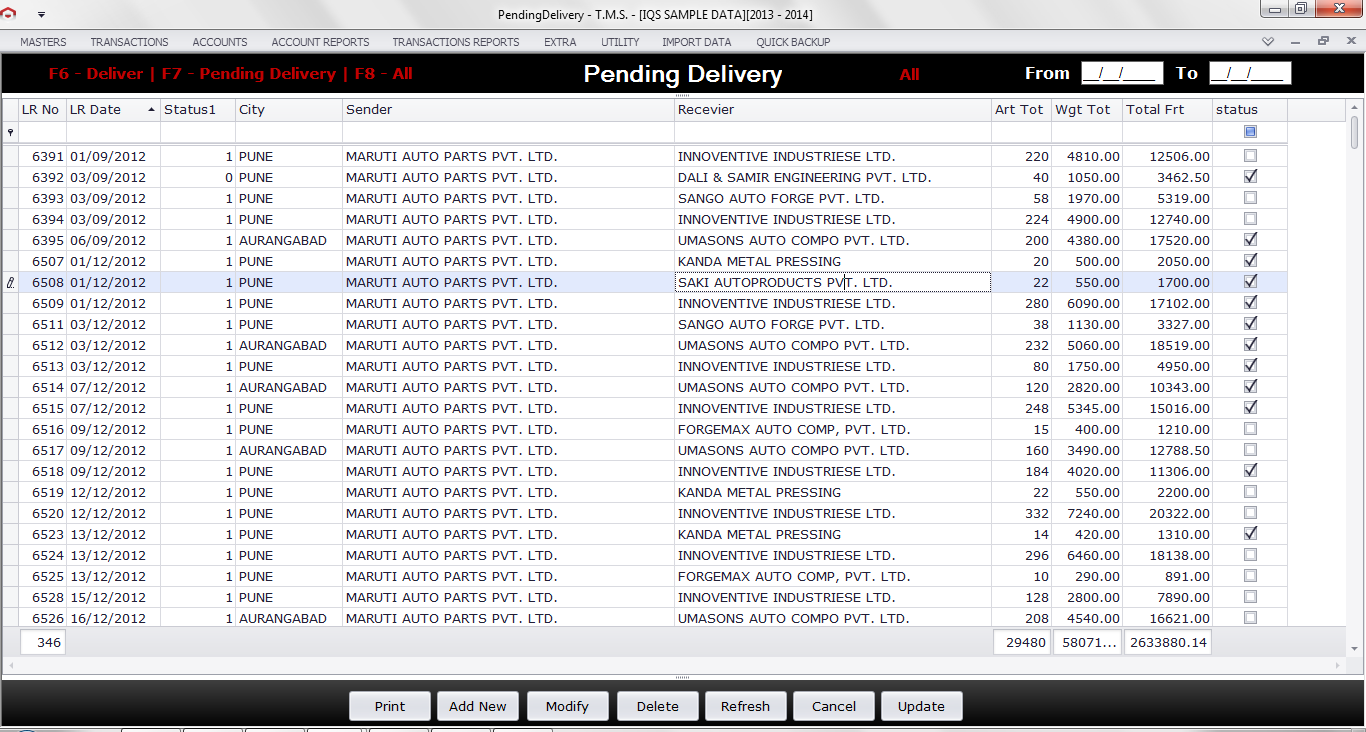The width and height of the screenshot is (1366, 732).
Task: Sort by the City column header
Action: pyautogui.click(x=289, y=110)
